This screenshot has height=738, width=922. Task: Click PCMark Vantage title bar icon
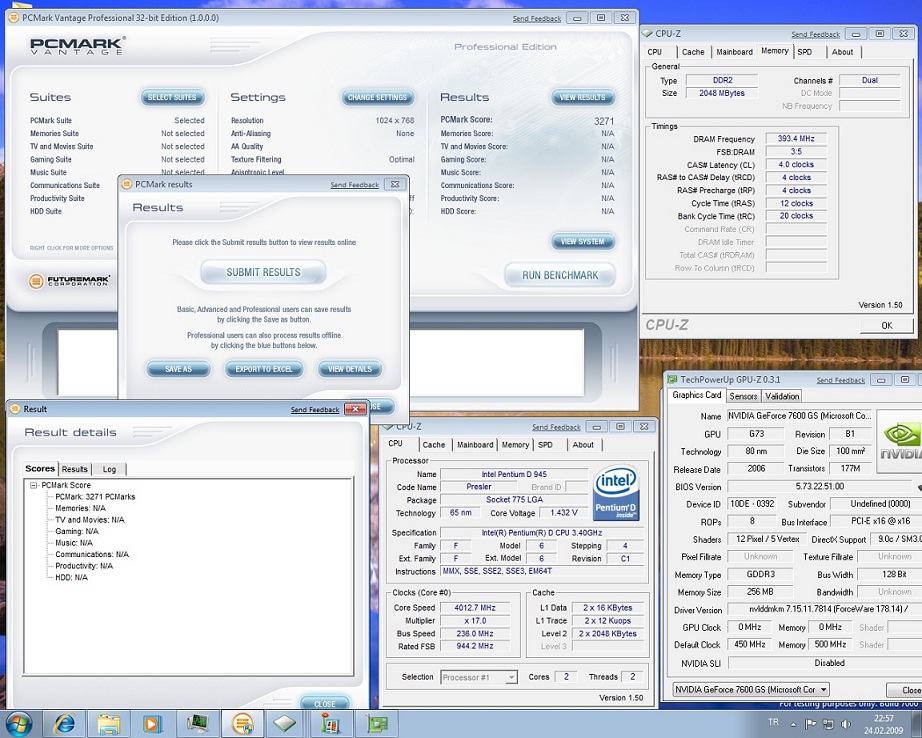click(x=14, y=18)
